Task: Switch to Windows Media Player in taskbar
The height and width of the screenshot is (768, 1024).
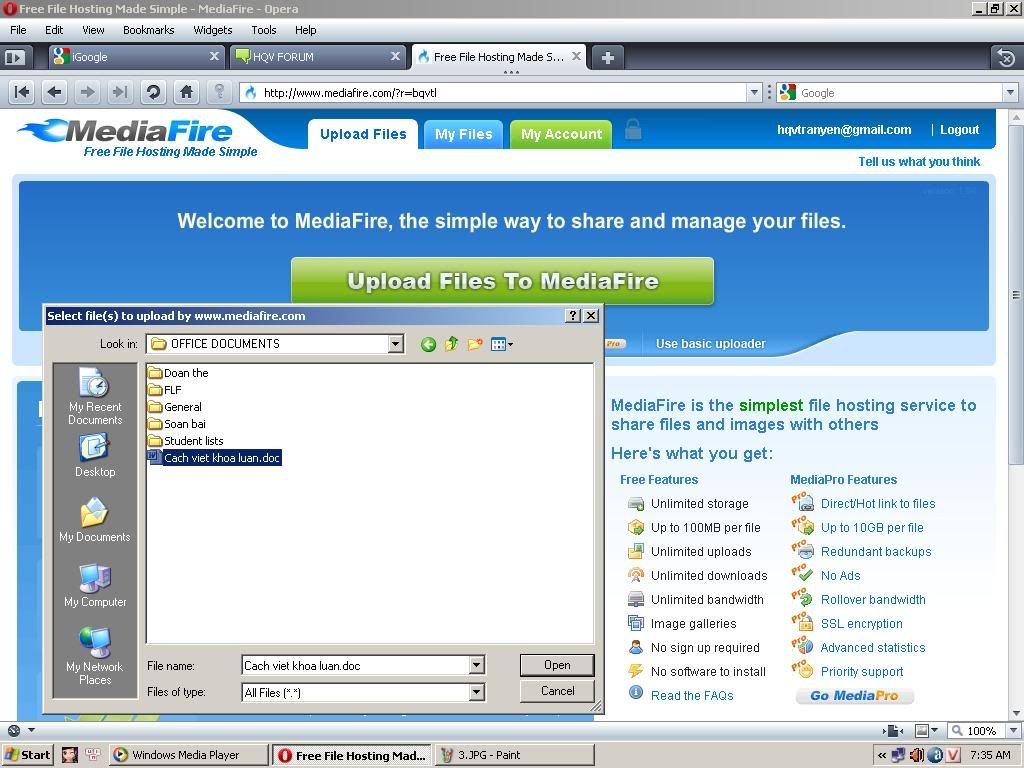Action: [189, 755]
